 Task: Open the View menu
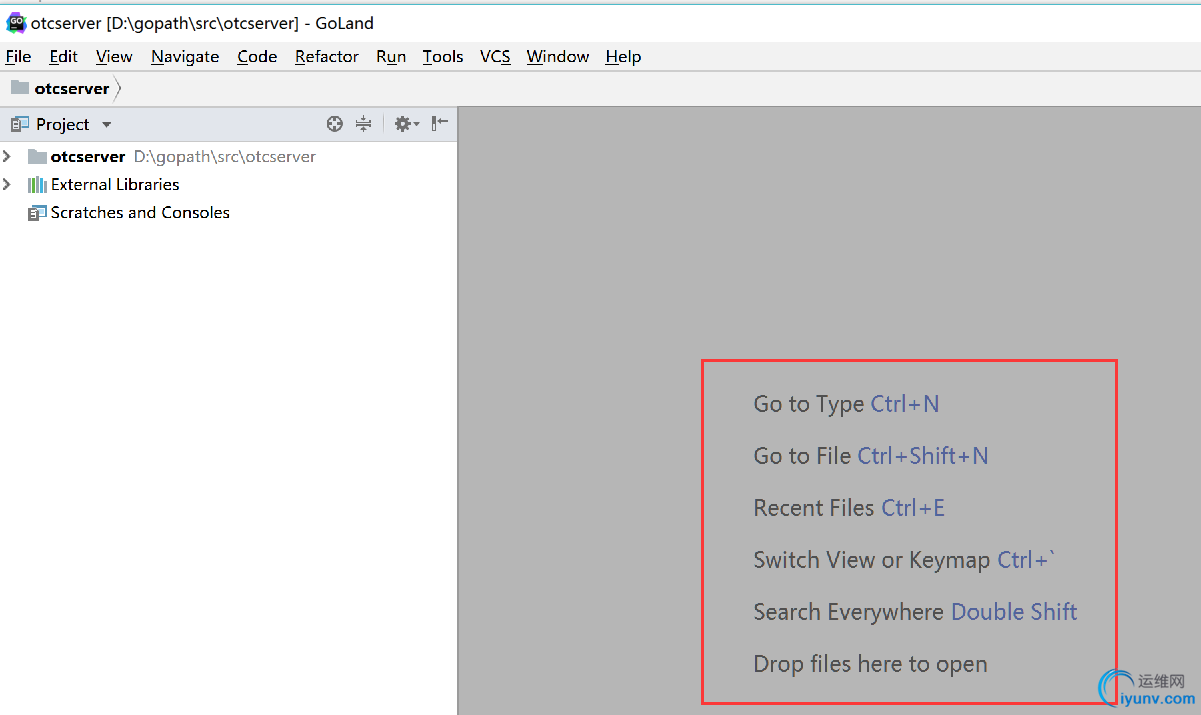point(114,56)
